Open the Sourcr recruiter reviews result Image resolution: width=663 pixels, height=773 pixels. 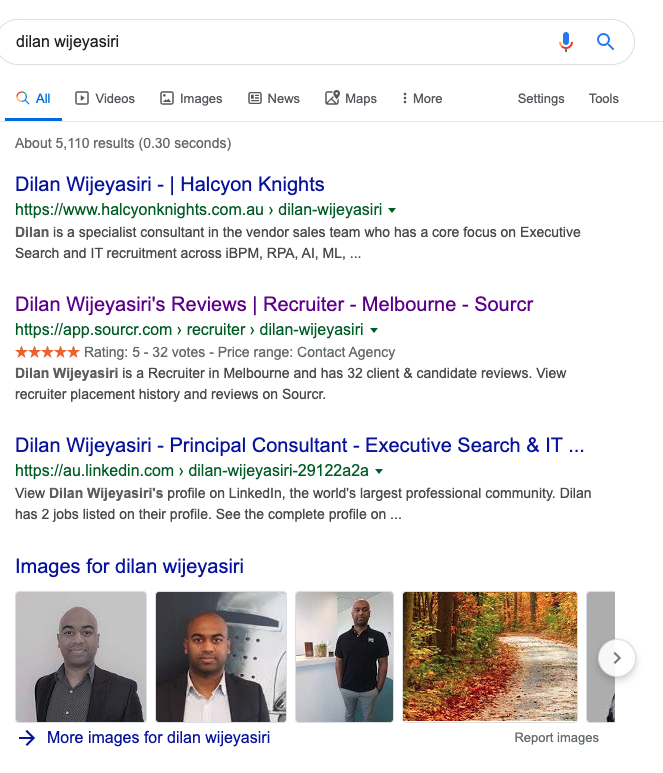coord(274,304)
